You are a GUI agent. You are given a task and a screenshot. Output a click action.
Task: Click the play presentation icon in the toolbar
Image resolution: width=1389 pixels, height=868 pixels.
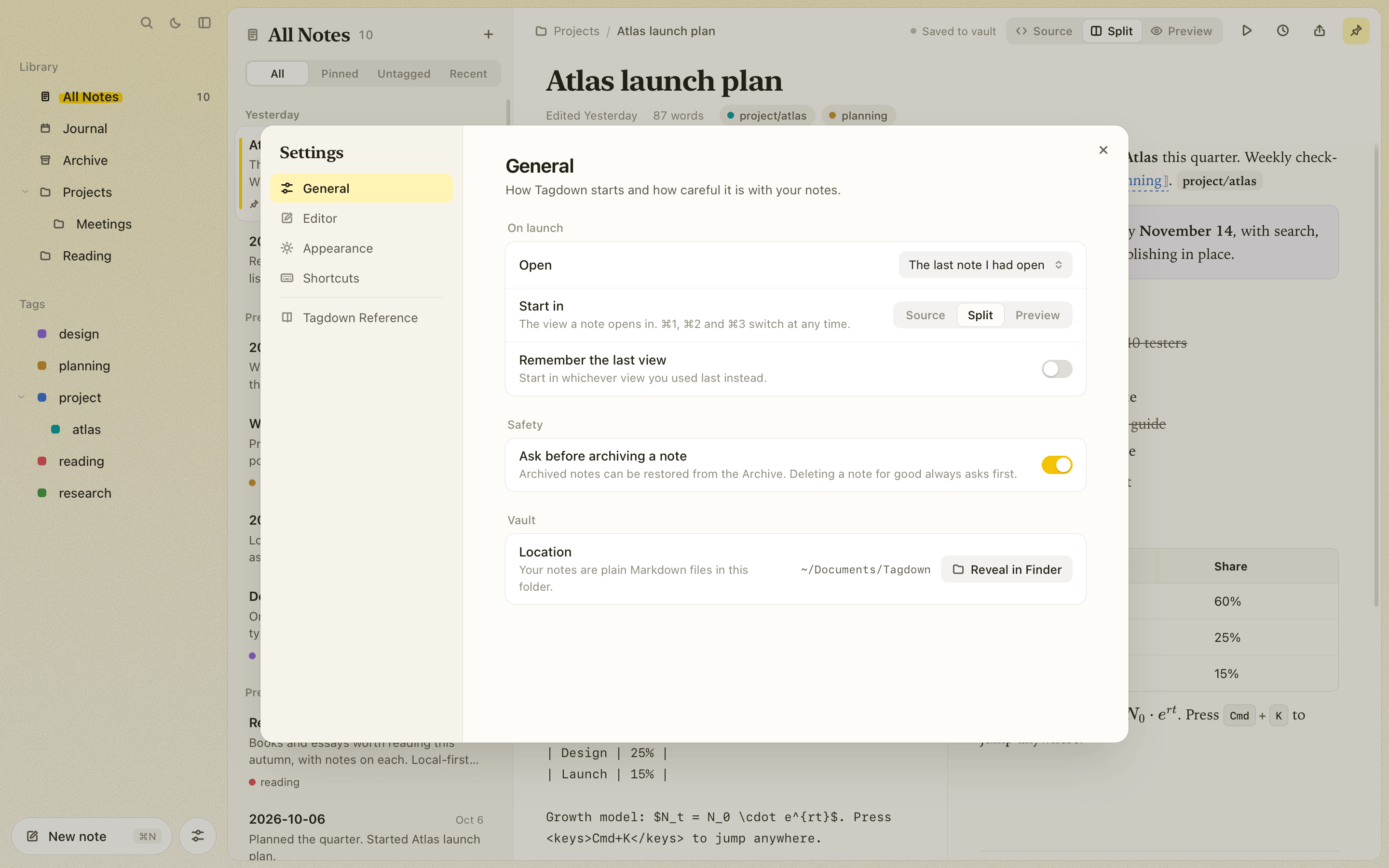[1247, 31]
